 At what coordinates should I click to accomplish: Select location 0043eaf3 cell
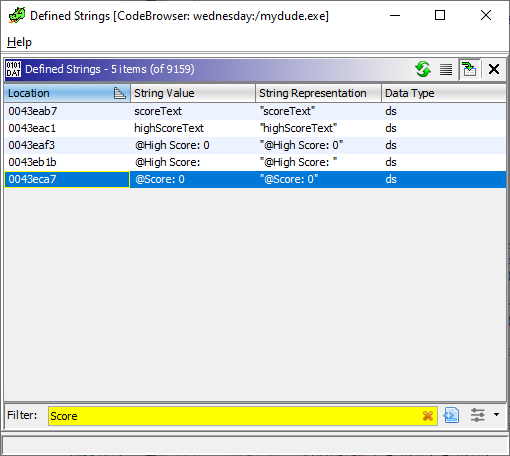pos(67,145)
